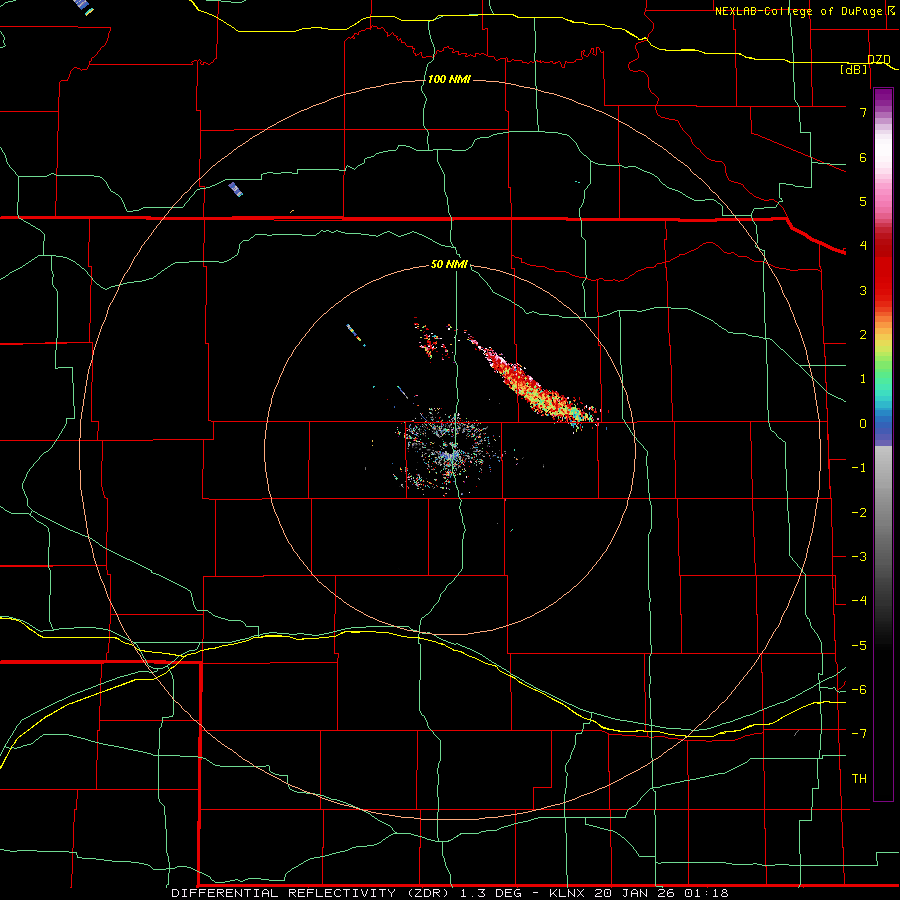Pick the blue 0 dB color band

click(x=883, y=426)
